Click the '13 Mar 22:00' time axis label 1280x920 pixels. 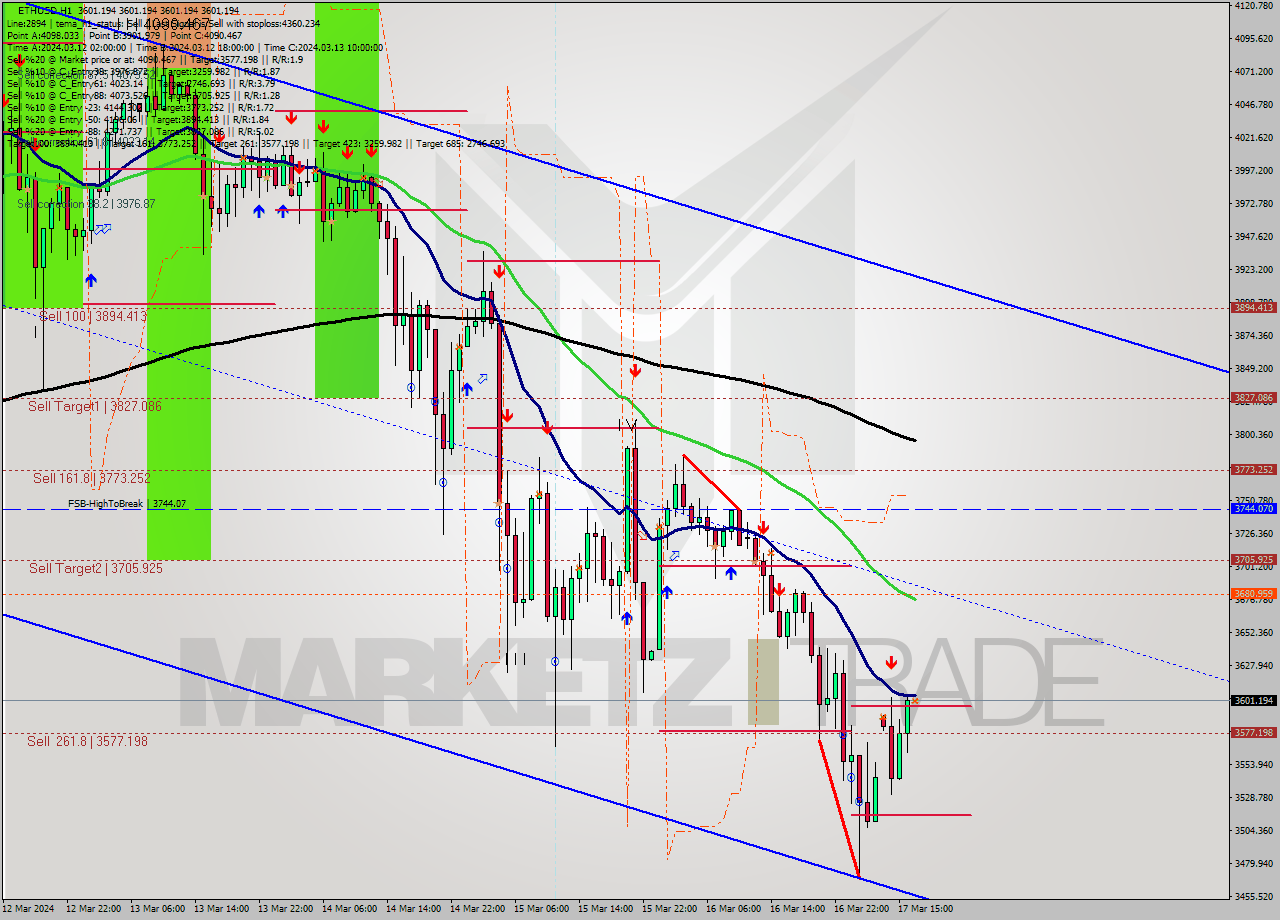point(284,909)
